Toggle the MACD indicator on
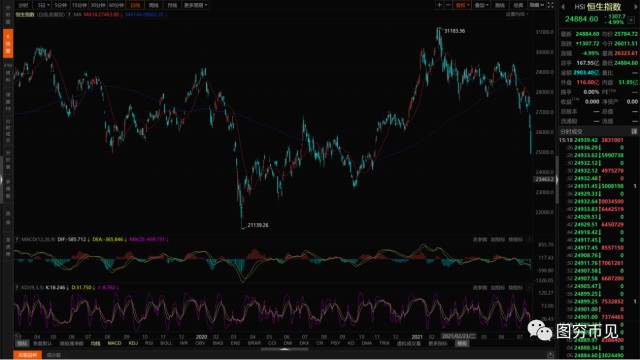The width and height of the screenshot is (640, 360). (x=114, y=344)
